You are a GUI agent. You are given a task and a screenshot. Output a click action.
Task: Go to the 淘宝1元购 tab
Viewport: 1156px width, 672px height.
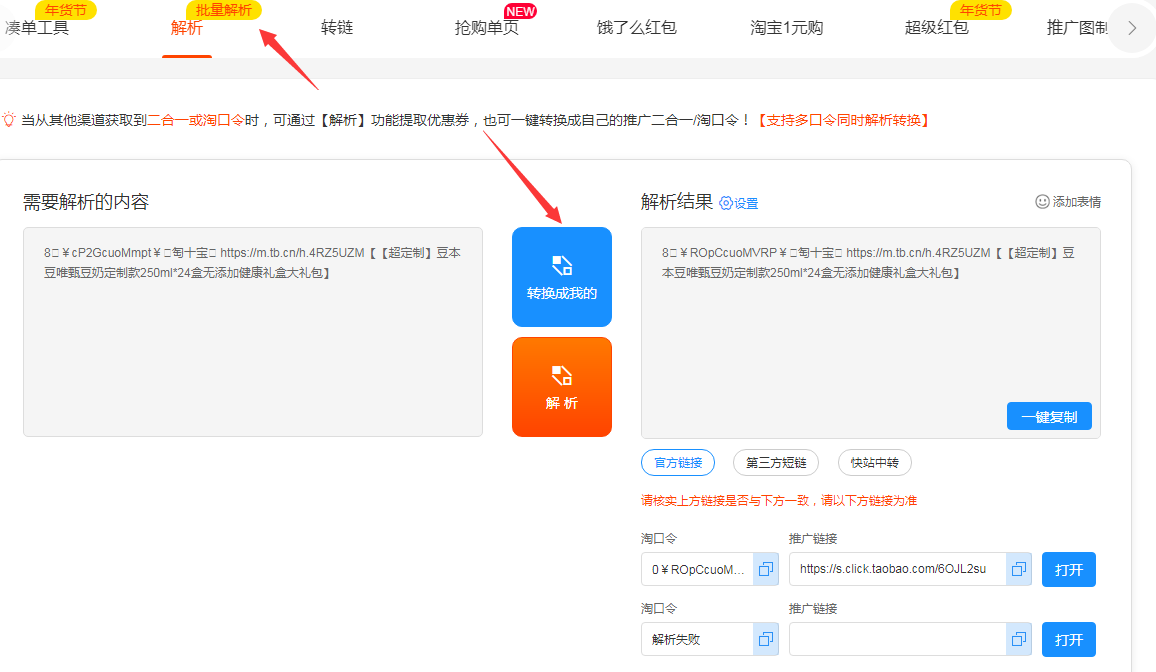click(x=787, y=28)
